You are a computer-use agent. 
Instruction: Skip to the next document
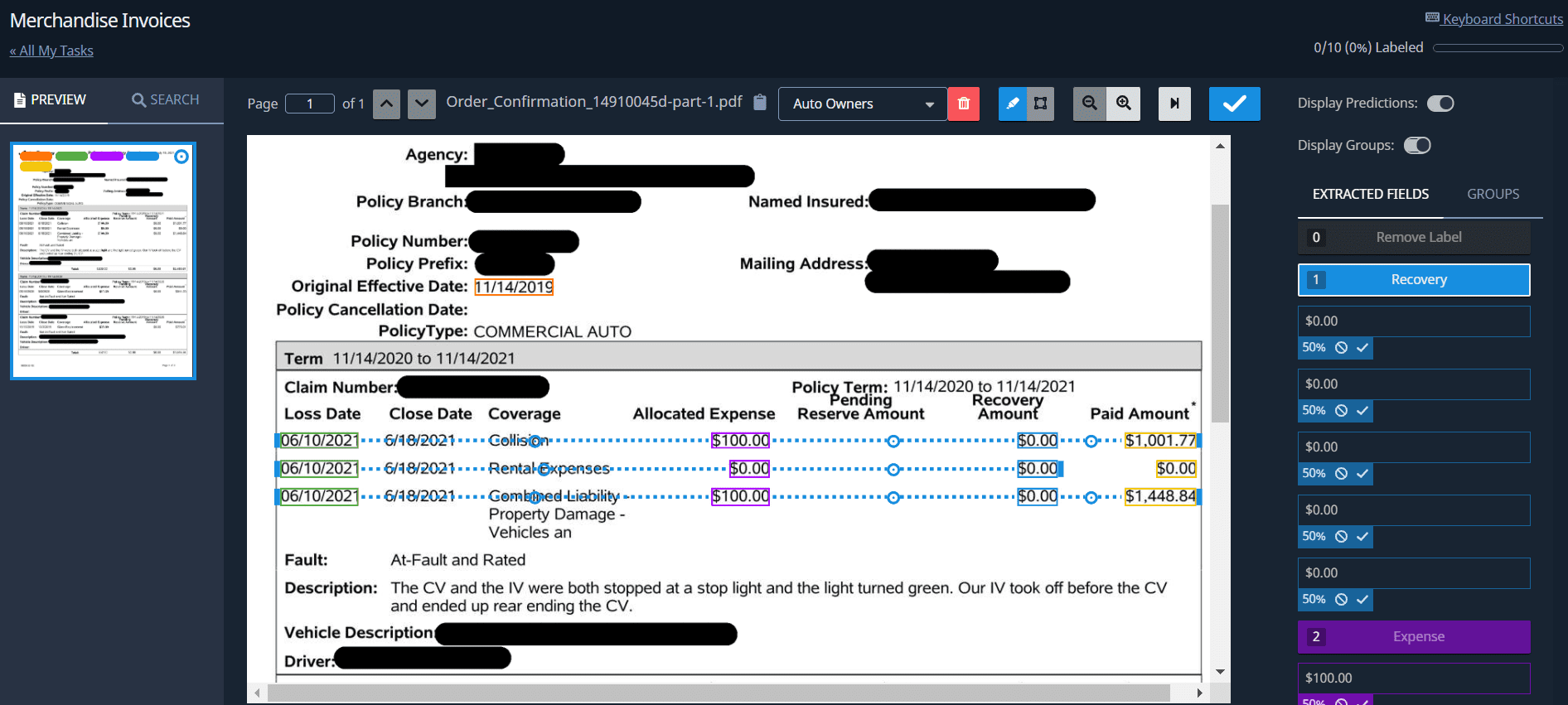[1174, 104]
